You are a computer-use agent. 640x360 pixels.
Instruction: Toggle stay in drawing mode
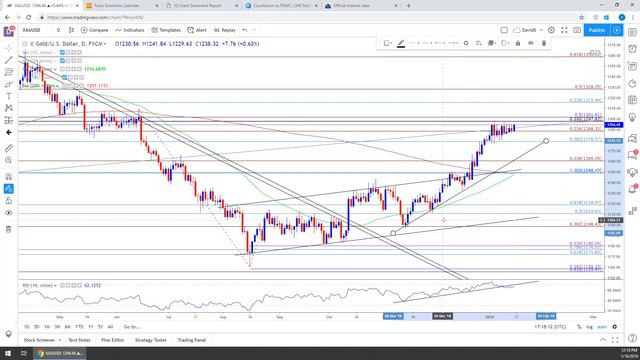pos(9,189)
